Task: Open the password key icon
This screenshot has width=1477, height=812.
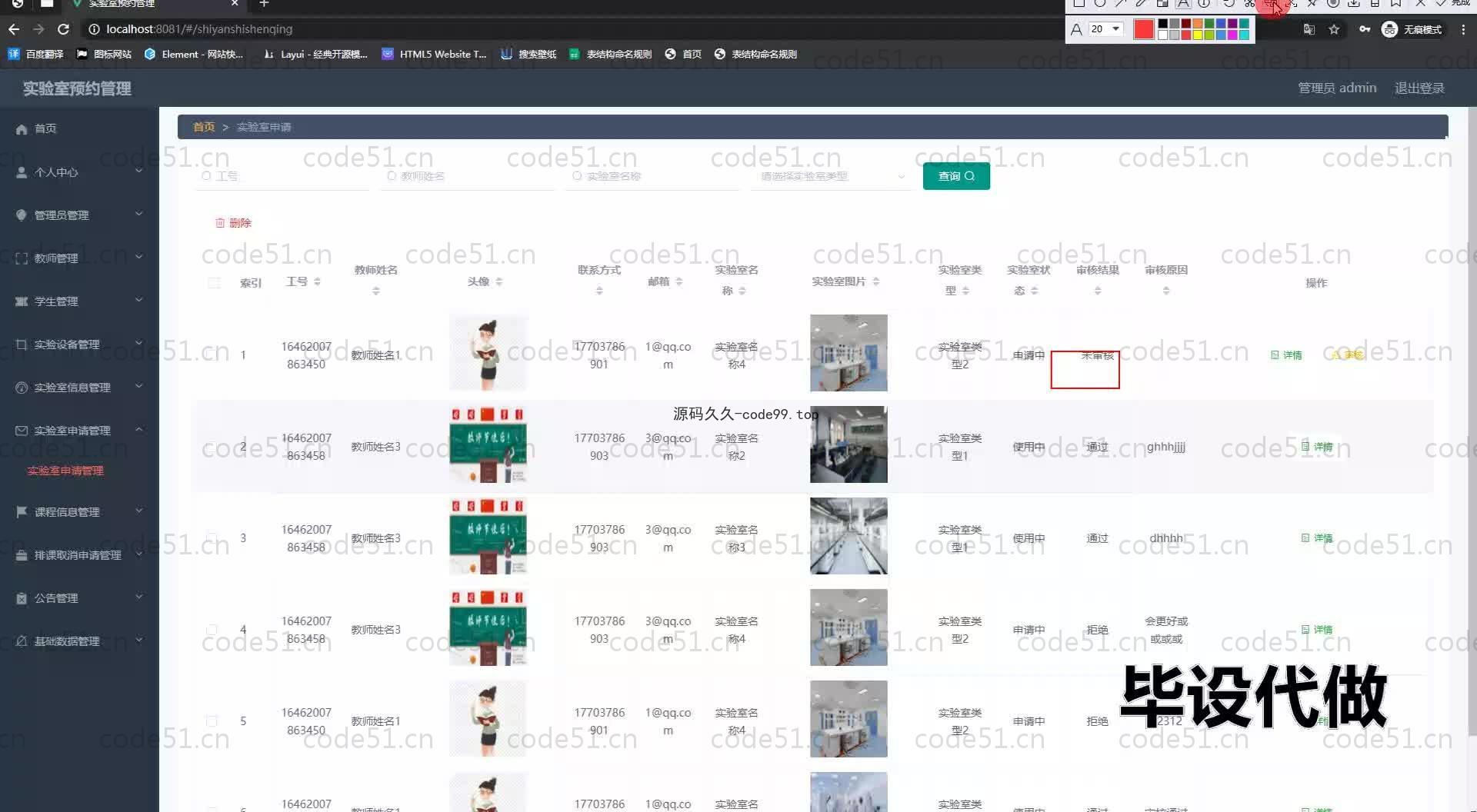Action: point(1364,29)
